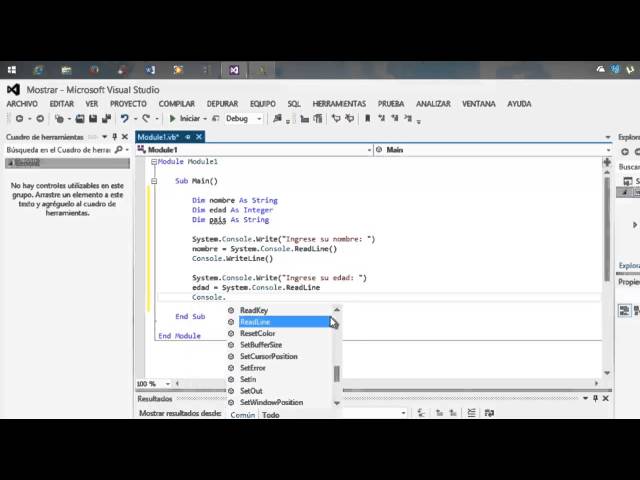Open the EDITAR menu
640x480 pixels.
[62, 104]
